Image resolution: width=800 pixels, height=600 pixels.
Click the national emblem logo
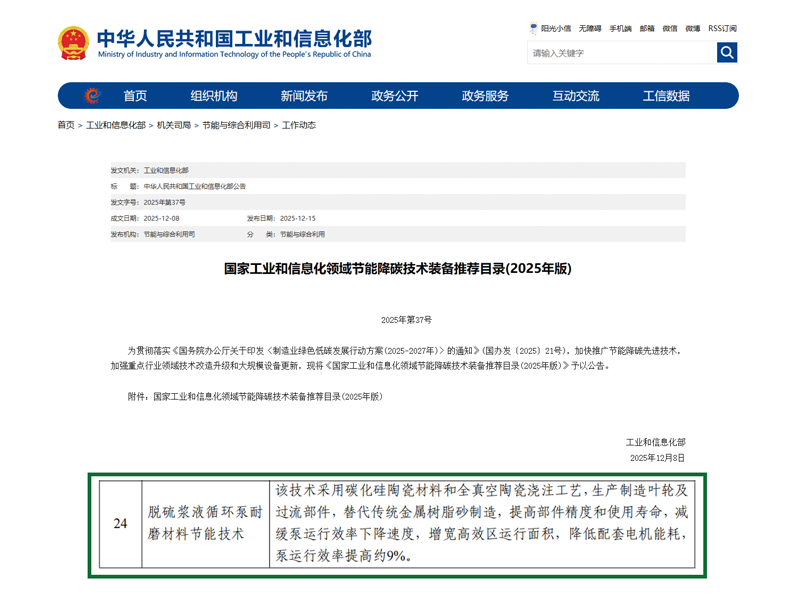[73, 43]
